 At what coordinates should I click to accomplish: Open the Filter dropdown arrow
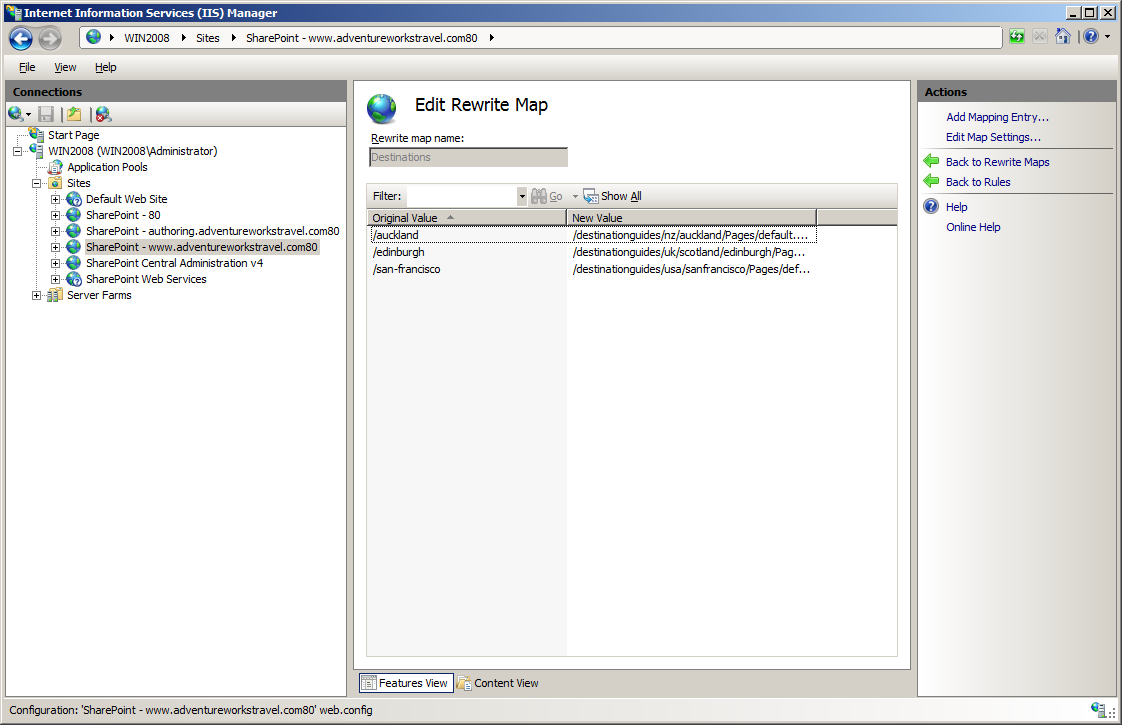click(522, 196)
